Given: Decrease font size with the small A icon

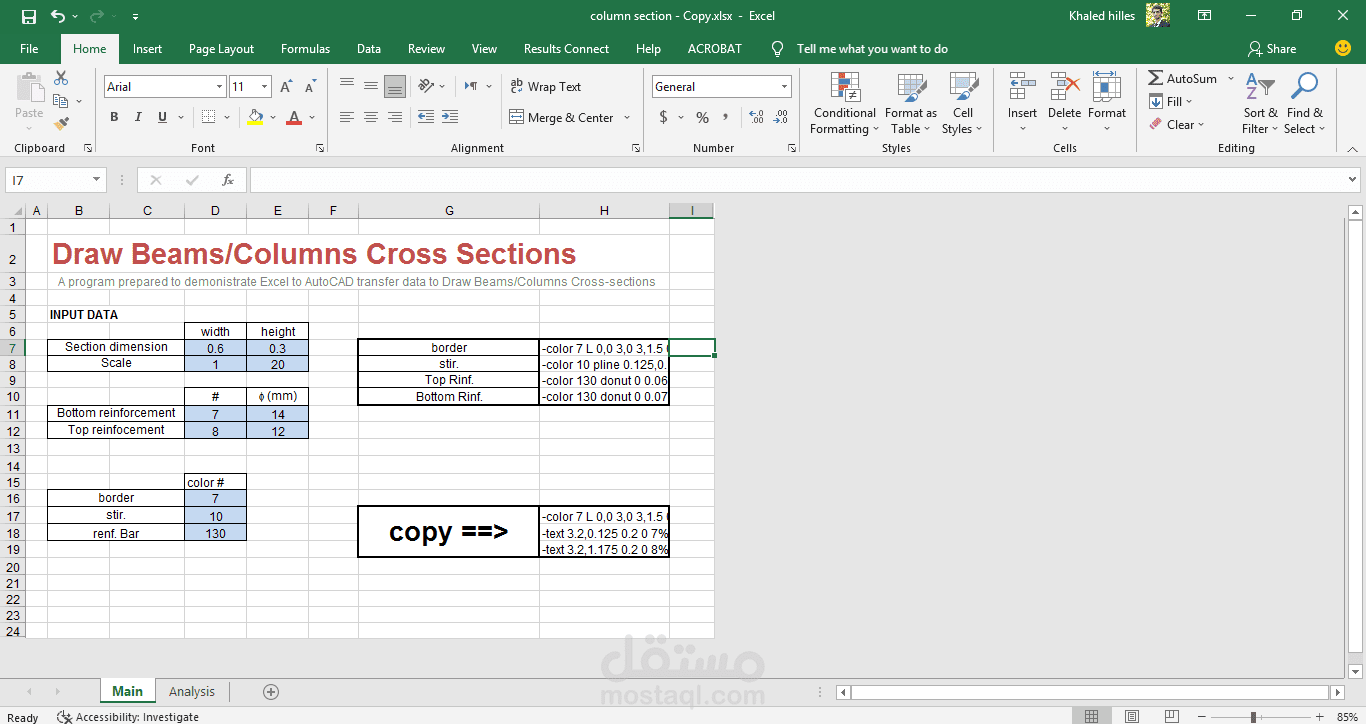Looking at the screenshot, I should 310,87.
